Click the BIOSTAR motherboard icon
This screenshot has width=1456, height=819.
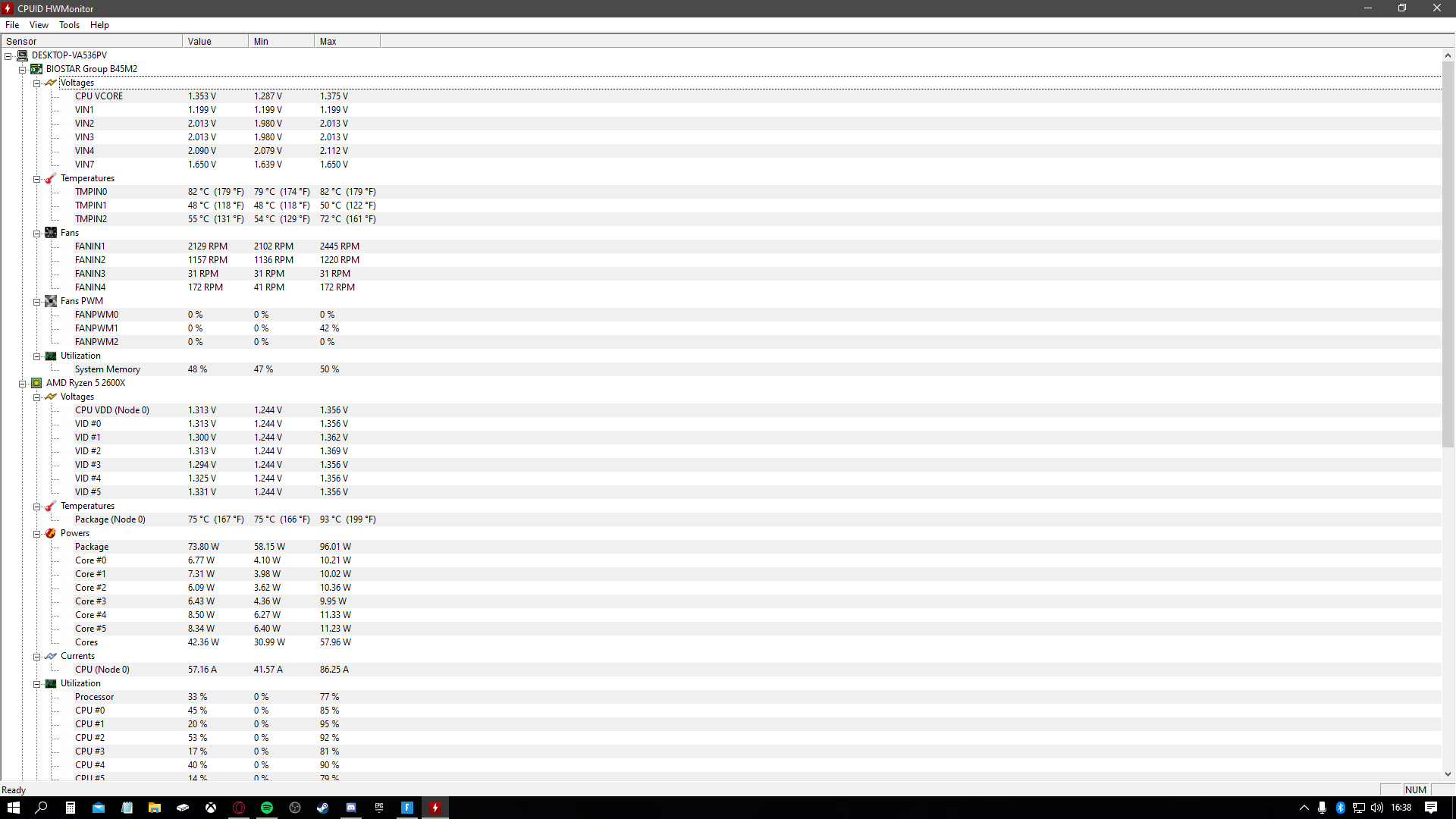(x=36, y=69)
